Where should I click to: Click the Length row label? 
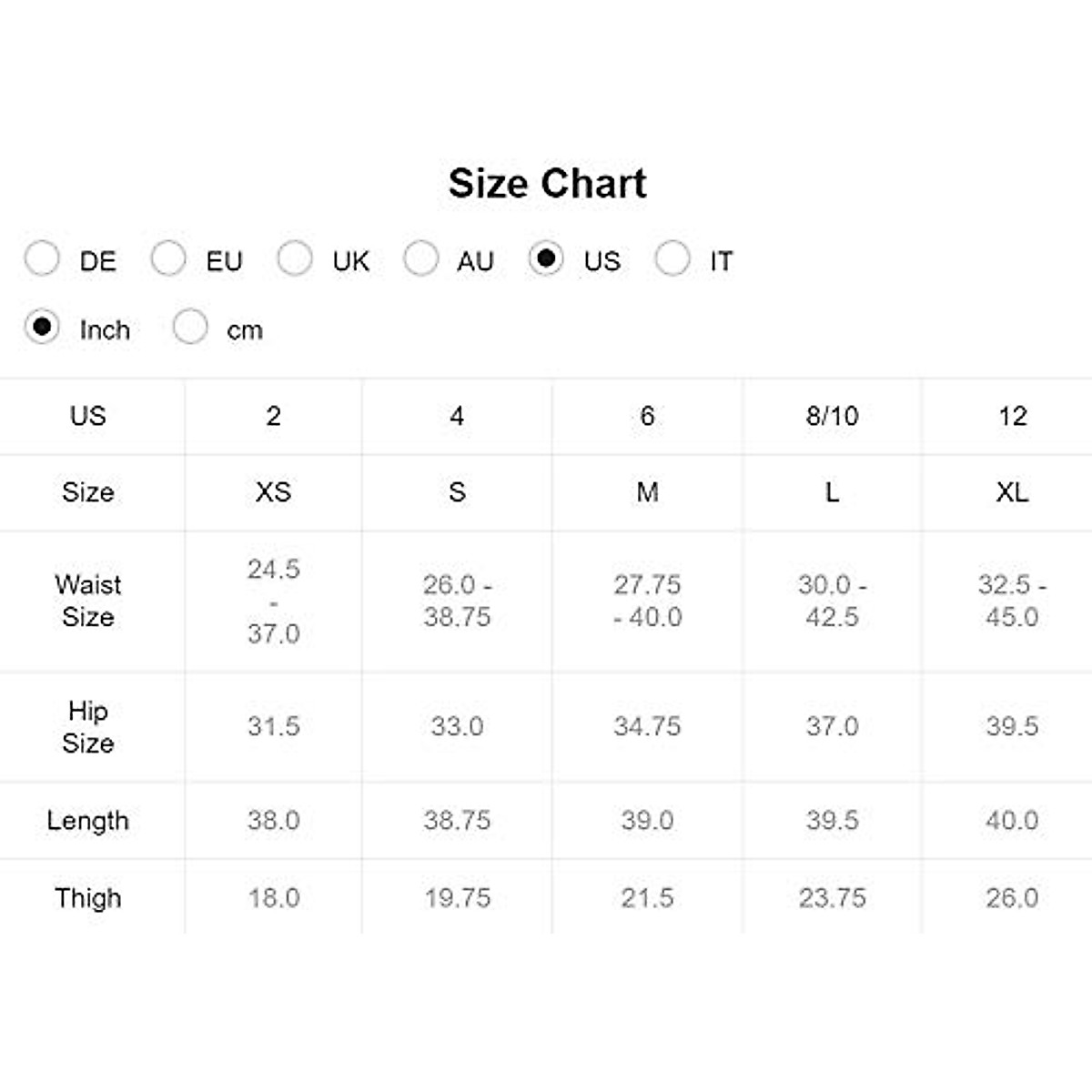[x=88, y=820]
